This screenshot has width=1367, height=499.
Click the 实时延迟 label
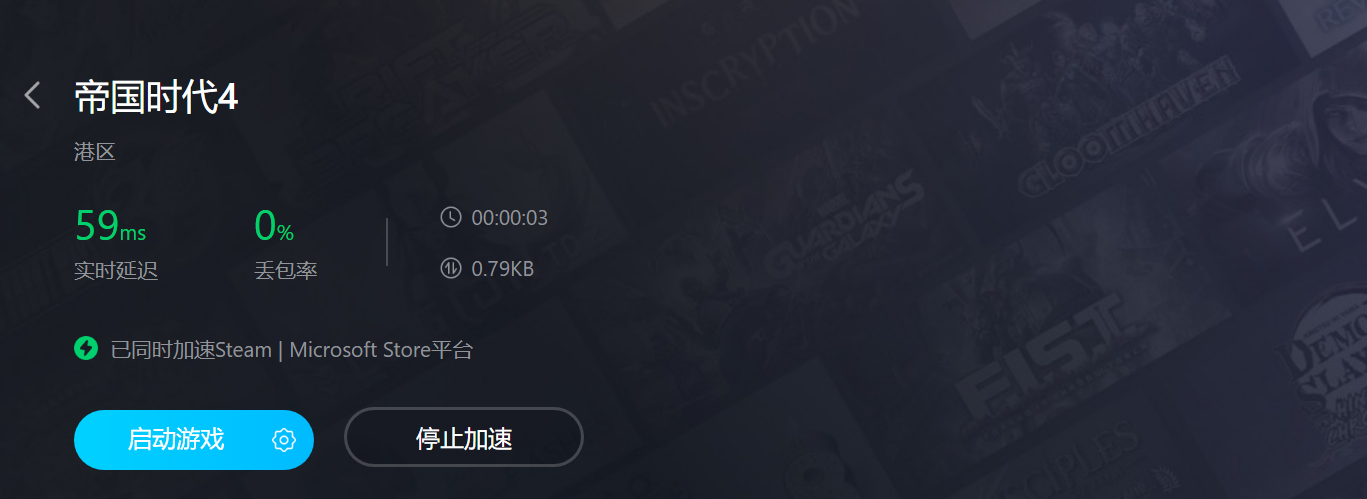coord(116,271)
